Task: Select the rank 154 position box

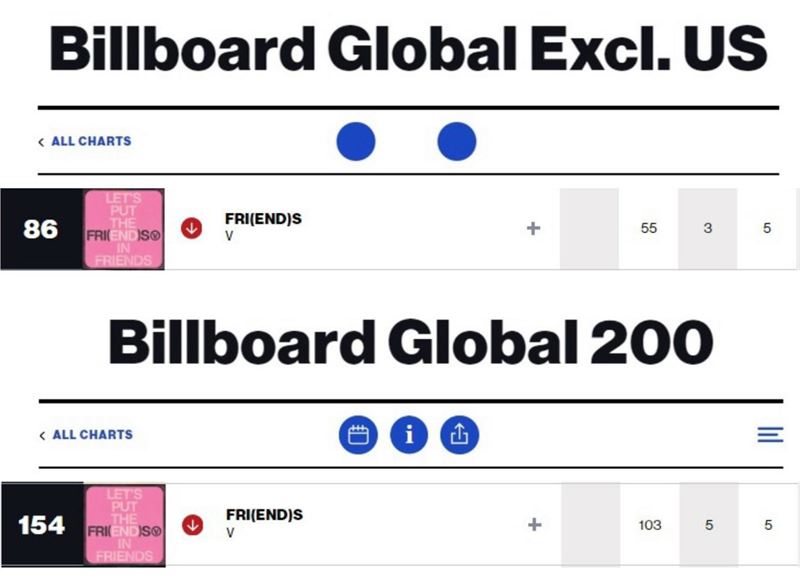Action: click(x=41, y=525)
